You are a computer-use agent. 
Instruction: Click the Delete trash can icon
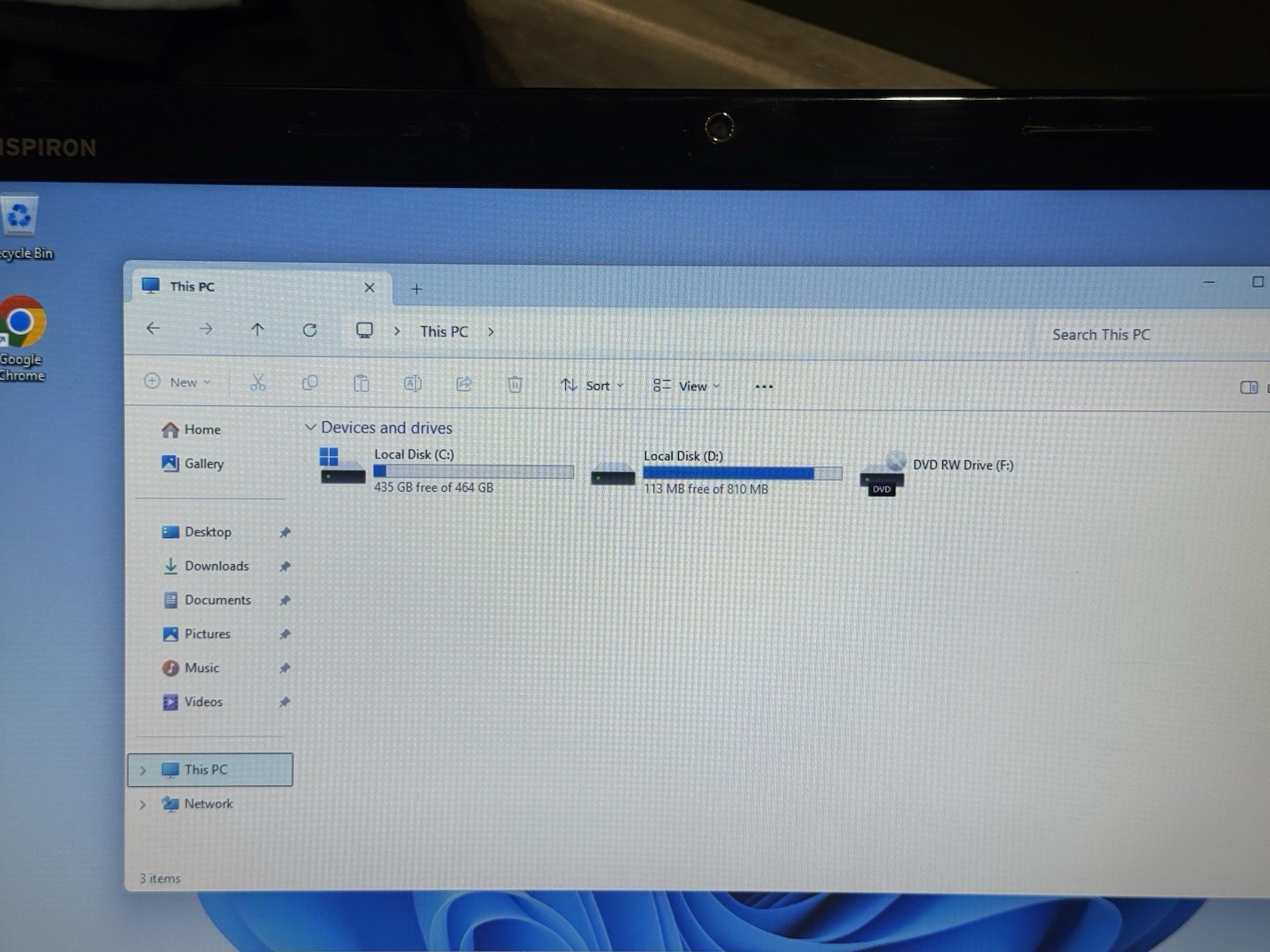(515, 385)
